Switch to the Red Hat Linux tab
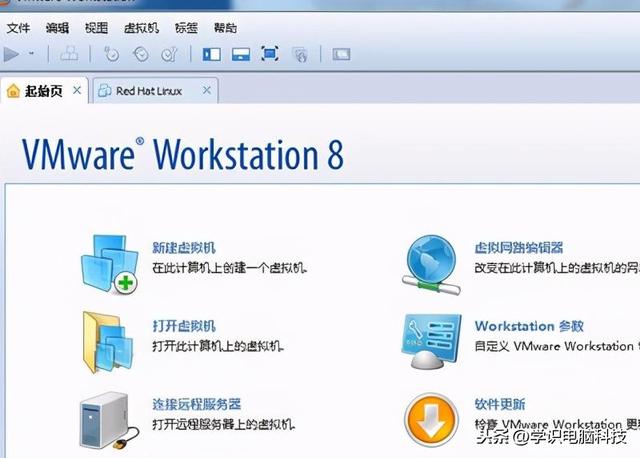The width and height of the screenshot is (640, 458). tap(156, 91)
